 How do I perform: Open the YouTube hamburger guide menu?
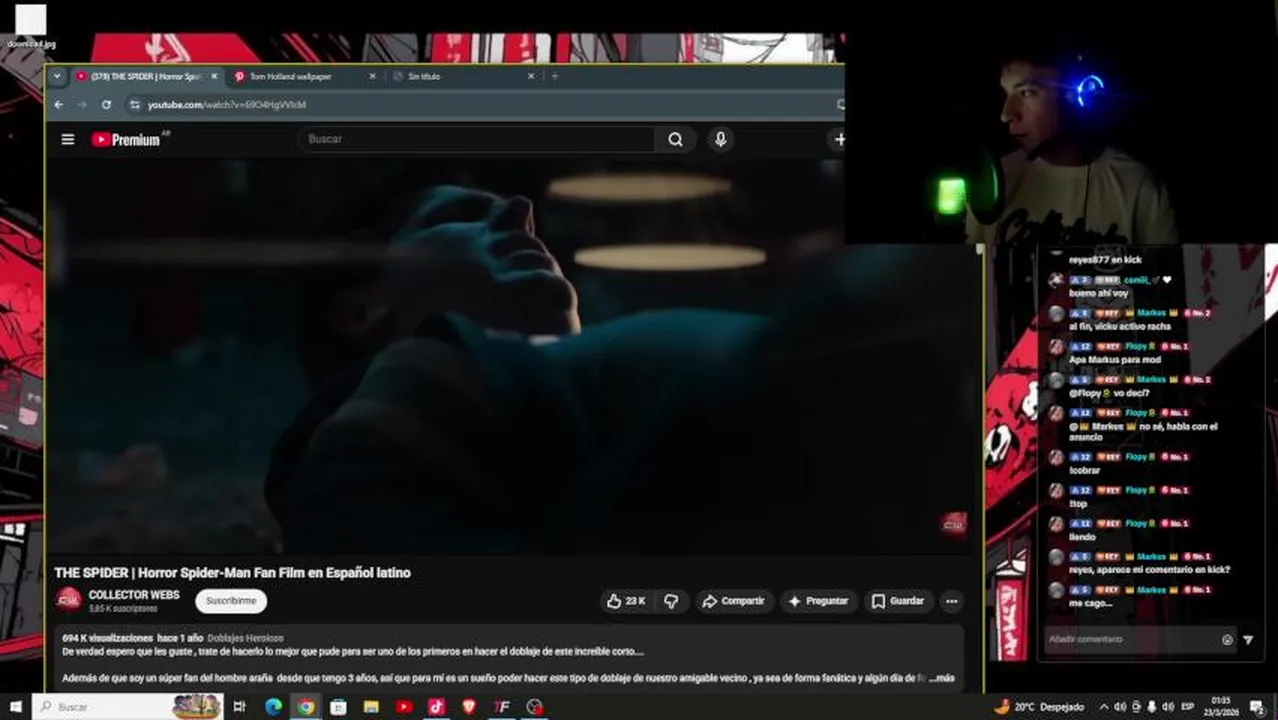68,140
